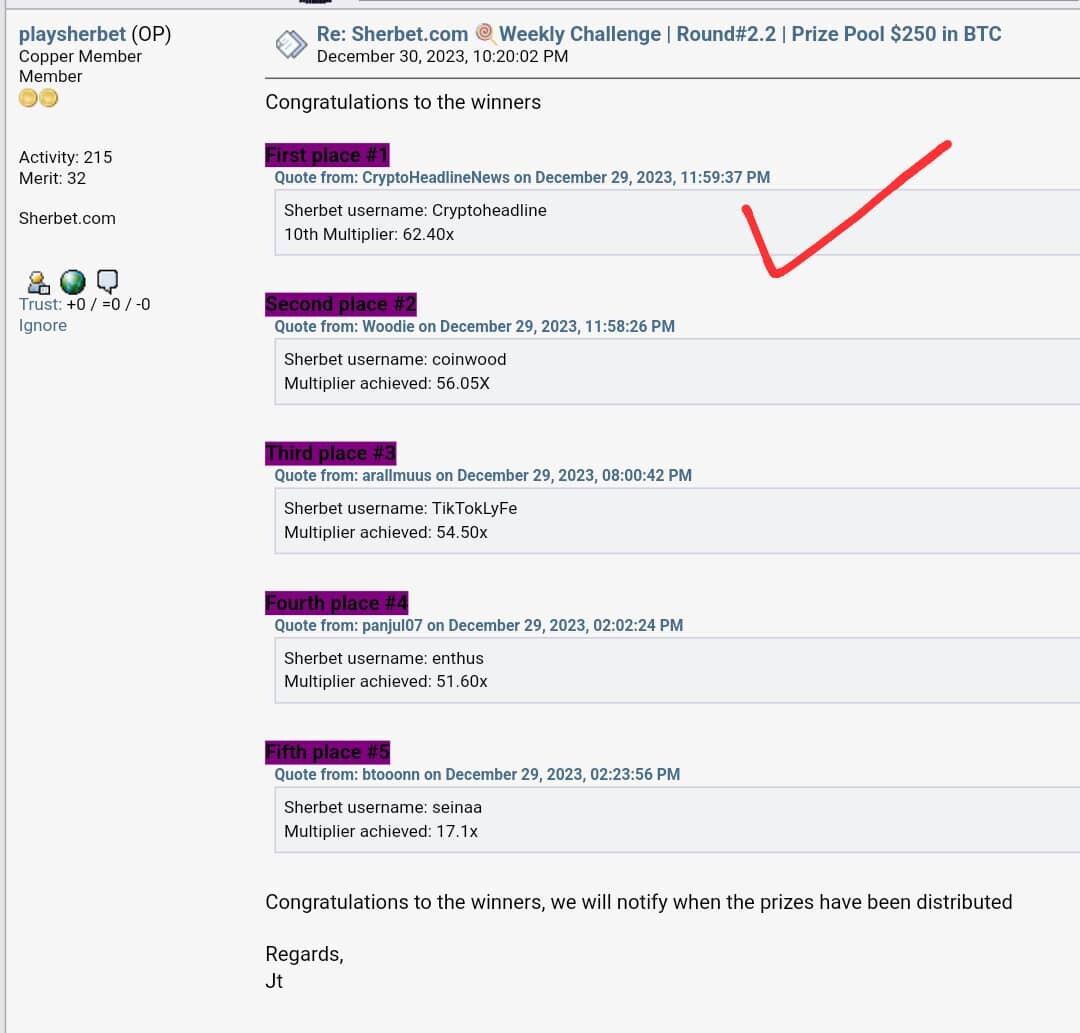Open the Trust link in profile sidebar
This screenshot has width=1080, height=1033.
(x=40, y=304)
